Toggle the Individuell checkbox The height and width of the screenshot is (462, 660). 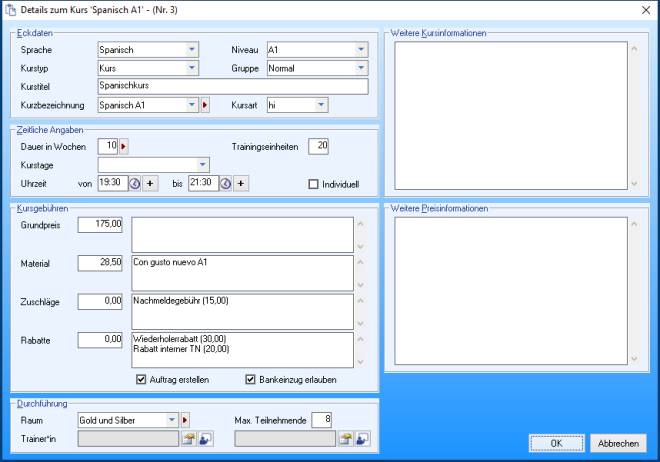click(x=314, y=184)
